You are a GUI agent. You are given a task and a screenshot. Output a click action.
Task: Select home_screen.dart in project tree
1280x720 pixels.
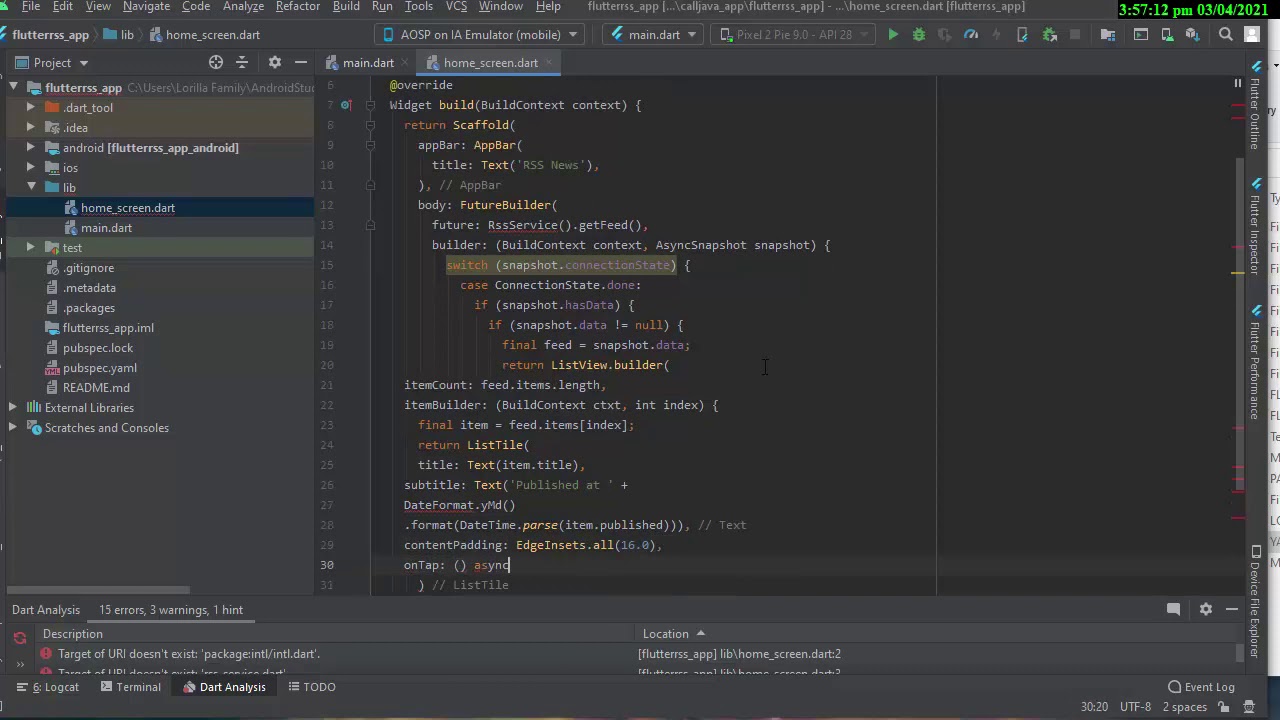click(x=128, y=208)
